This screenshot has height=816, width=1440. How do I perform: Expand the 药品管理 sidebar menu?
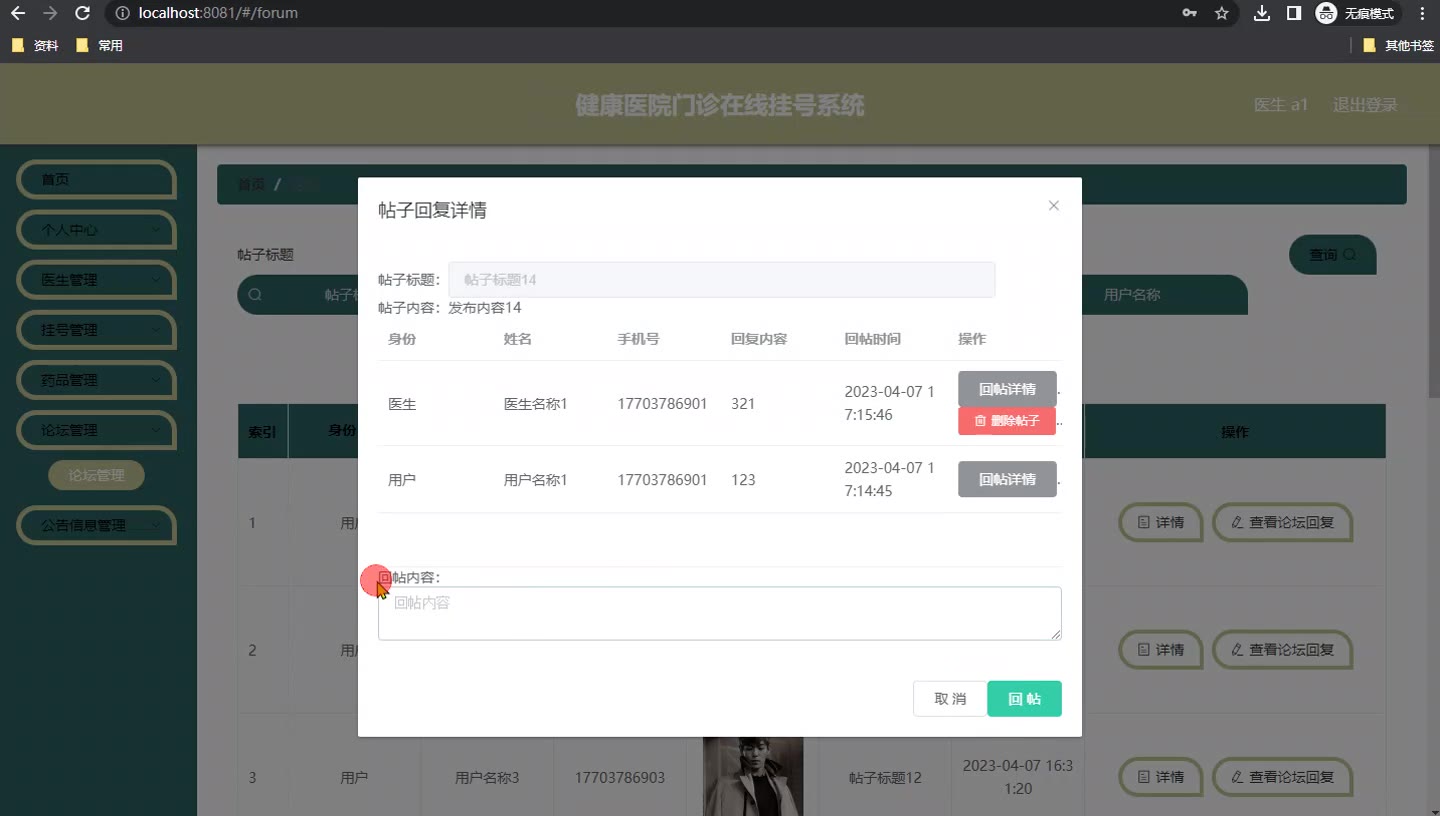(96, 380)
